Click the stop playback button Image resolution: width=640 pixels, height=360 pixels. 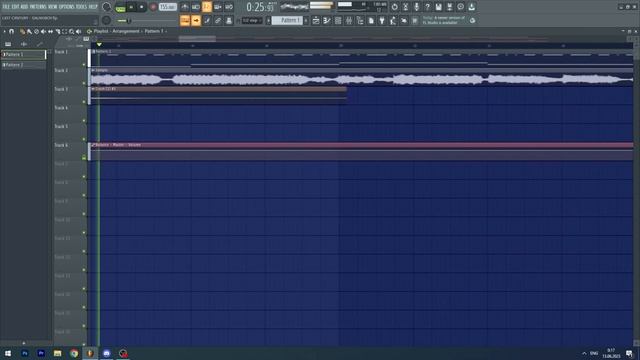[142, 7]
